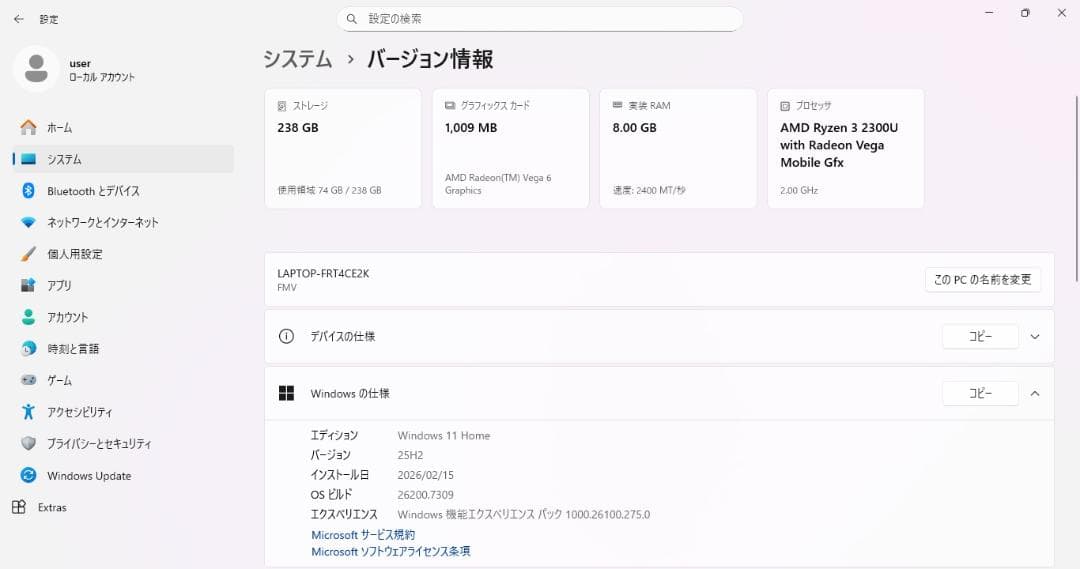Open 時刻と言語 settings in sidebar
This screenshot has width=1080, height=569.
pos(123,349)
